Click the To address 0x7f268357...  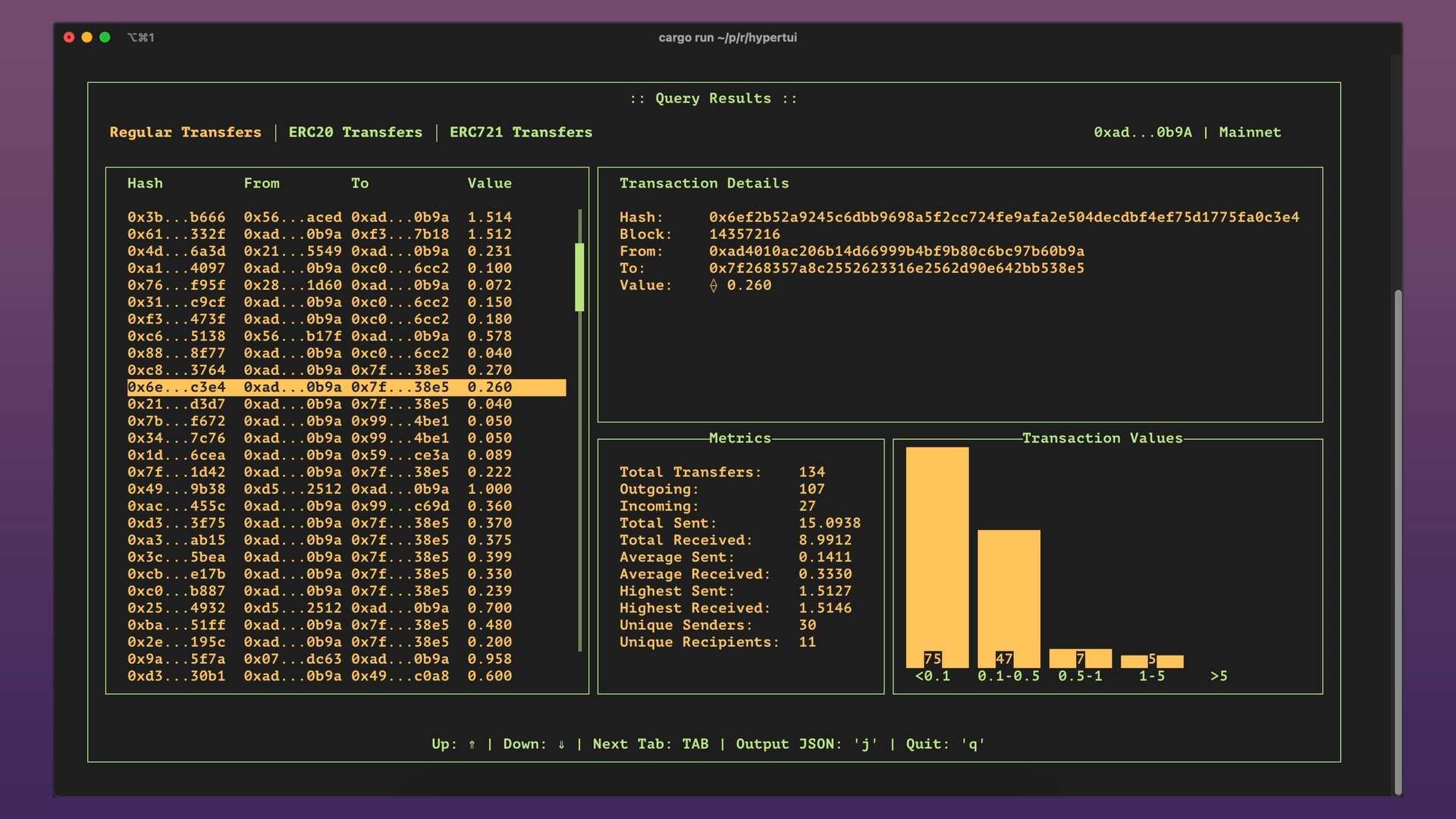[896, 268]
